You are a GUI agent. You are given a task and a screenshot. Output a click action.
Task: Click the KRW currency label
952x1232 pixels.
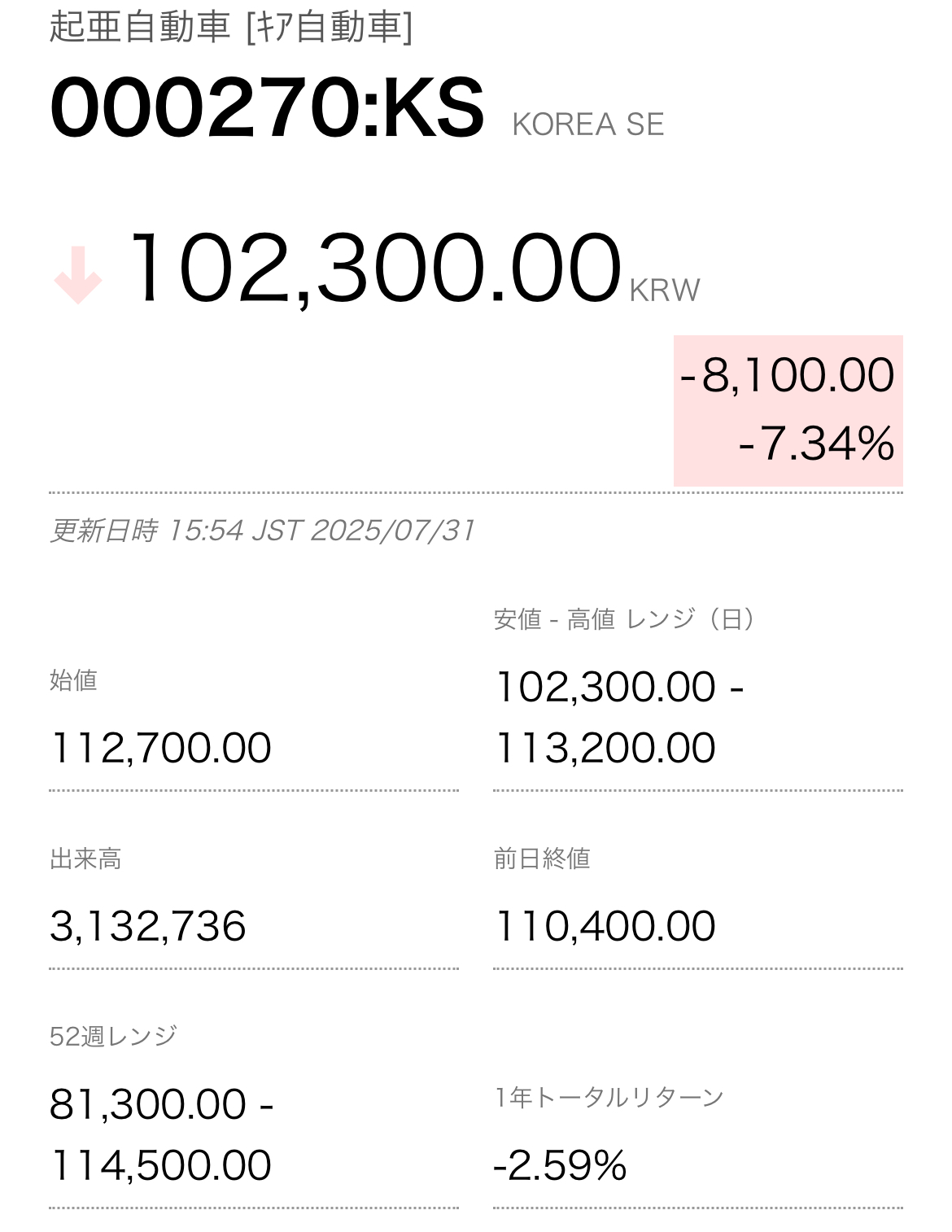point(664,291)
